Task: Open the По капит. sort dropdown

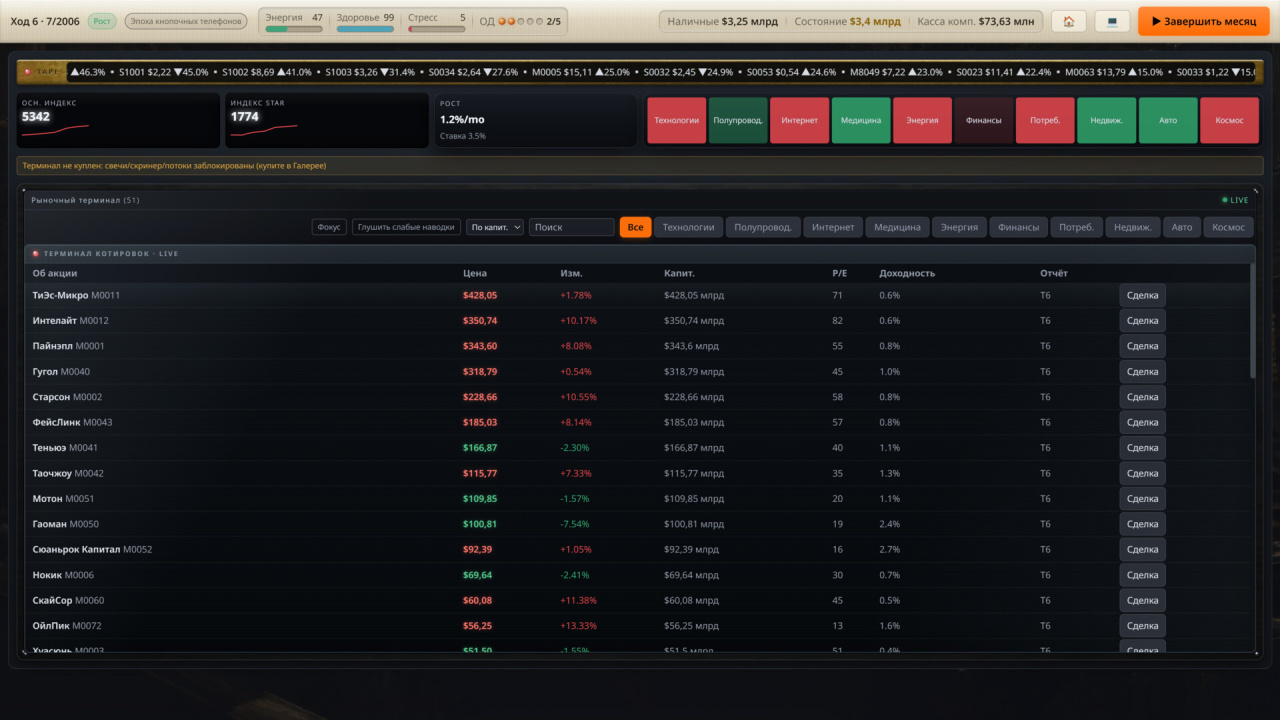Action: tap(495, 227)
